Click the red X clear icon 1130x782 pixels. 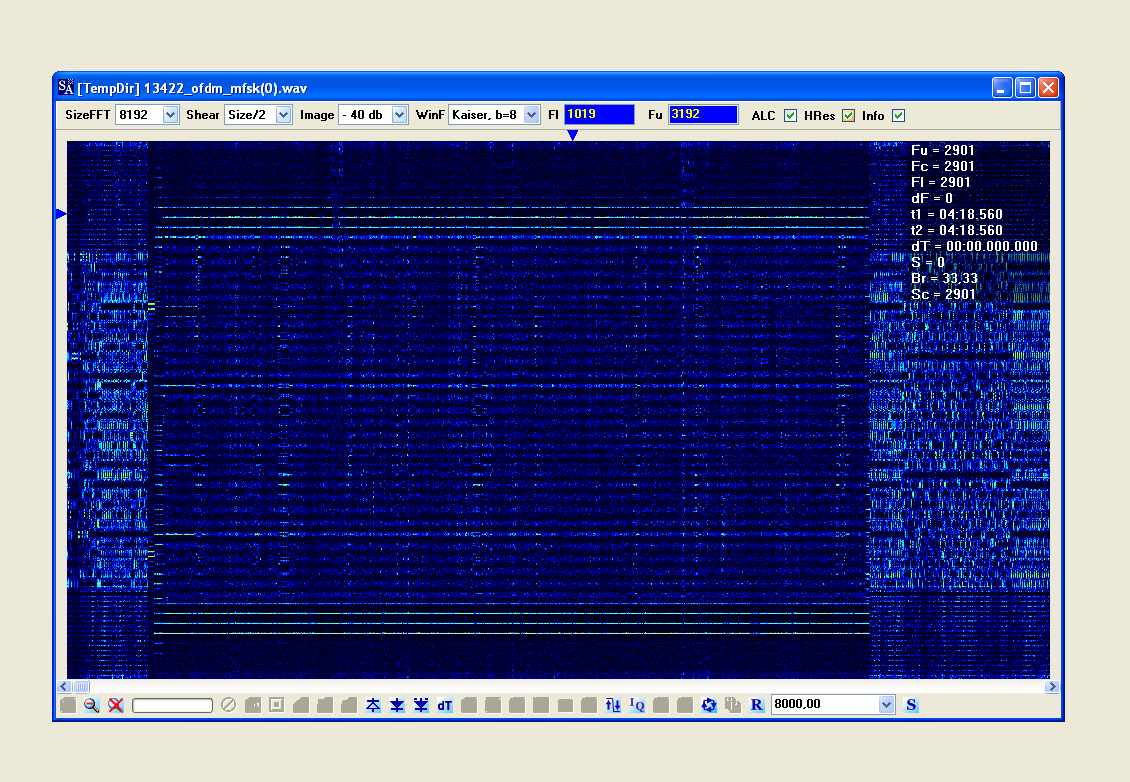click(115, 705)
